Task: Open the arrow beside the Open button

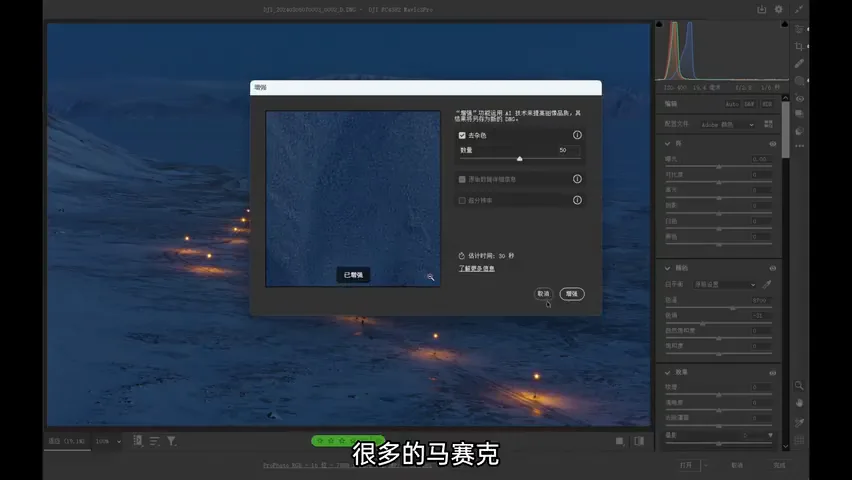Action: click(706, 465)
